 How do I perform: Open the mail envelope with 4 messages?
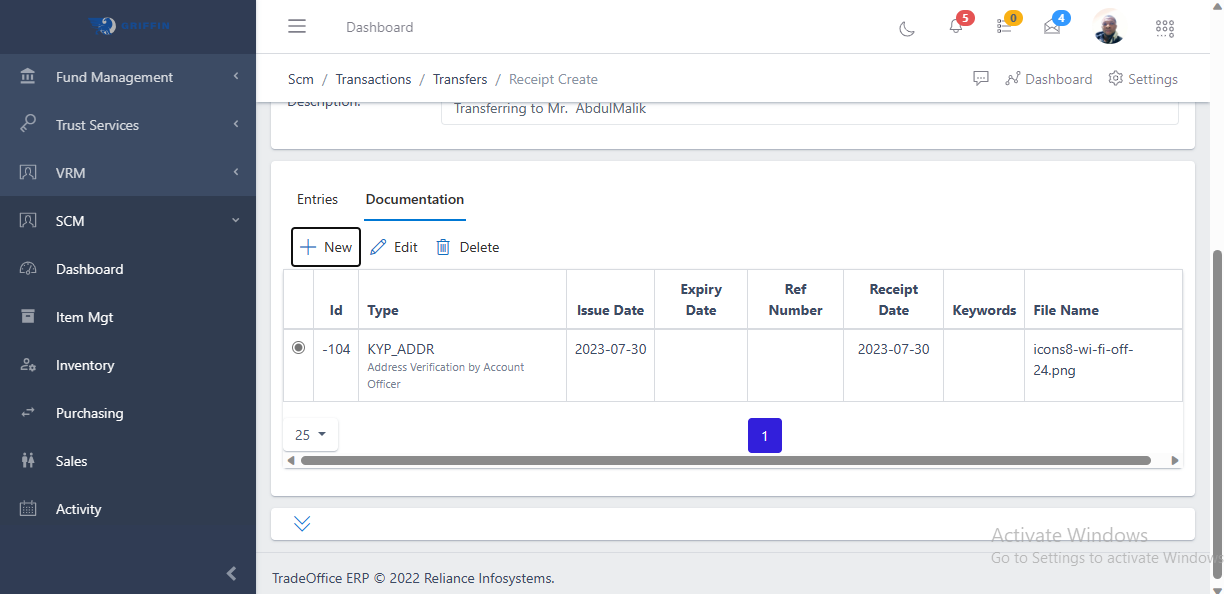click(x=1052, y=27)
